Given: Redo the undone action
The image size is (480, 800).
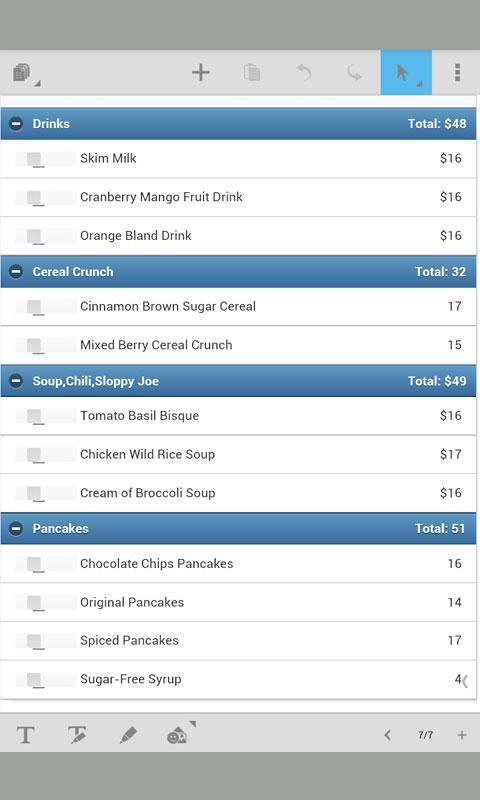Looking at the screenshot, I should click(355, 72).
